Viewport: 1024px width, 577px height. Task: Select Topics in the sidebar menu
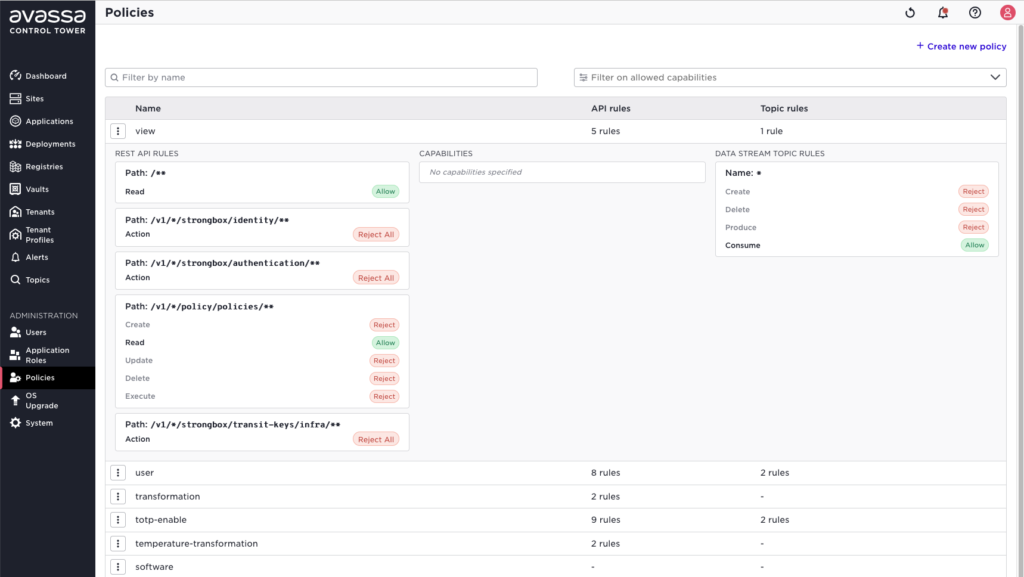(38, 280)
